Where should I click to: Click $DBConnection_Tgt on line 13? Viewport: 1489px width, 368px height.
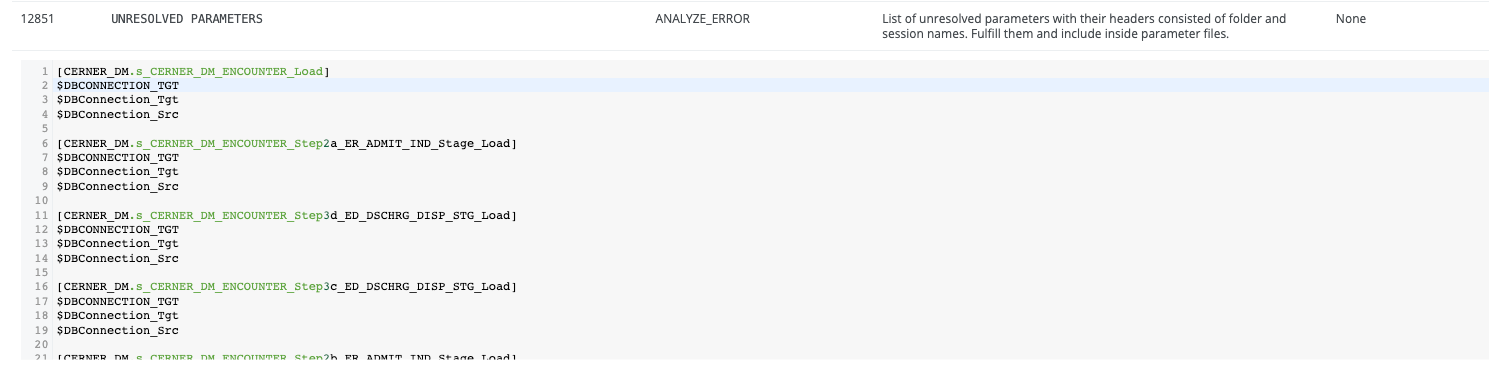pyautogui.click(x=118, y=243)
